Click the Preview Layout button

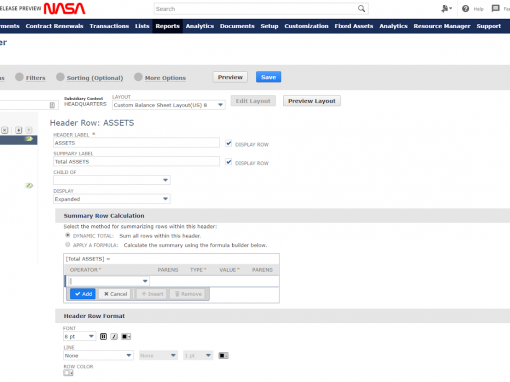312,101
